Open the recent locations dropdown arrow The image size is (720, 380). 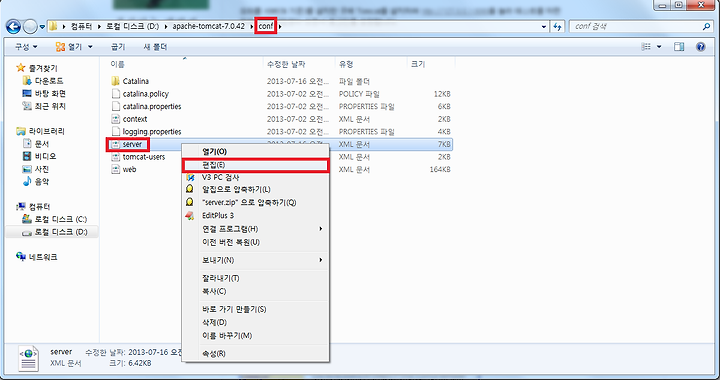[42, 27]
